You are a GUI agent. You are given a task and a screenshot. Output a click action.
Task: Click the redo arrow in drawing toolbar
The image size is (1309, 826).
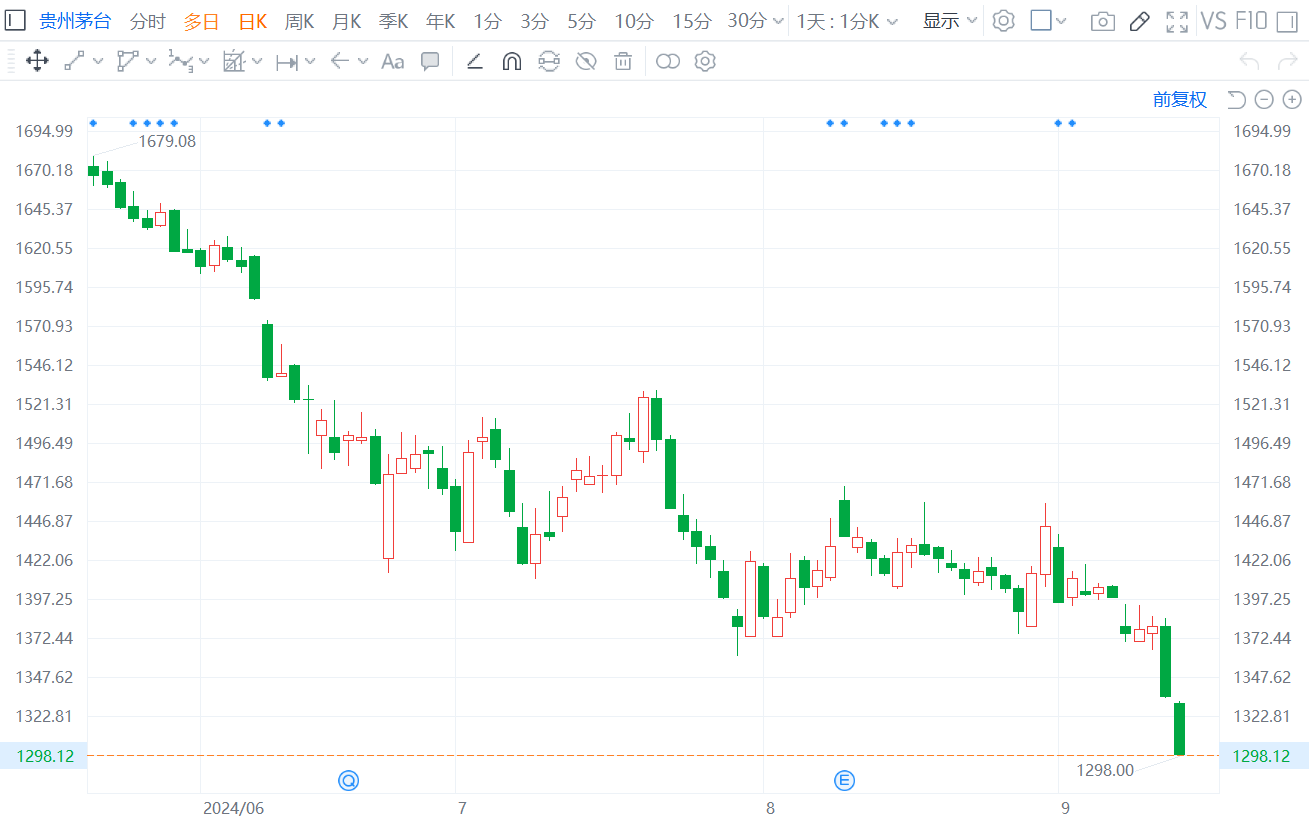(x=1288, y=62)
